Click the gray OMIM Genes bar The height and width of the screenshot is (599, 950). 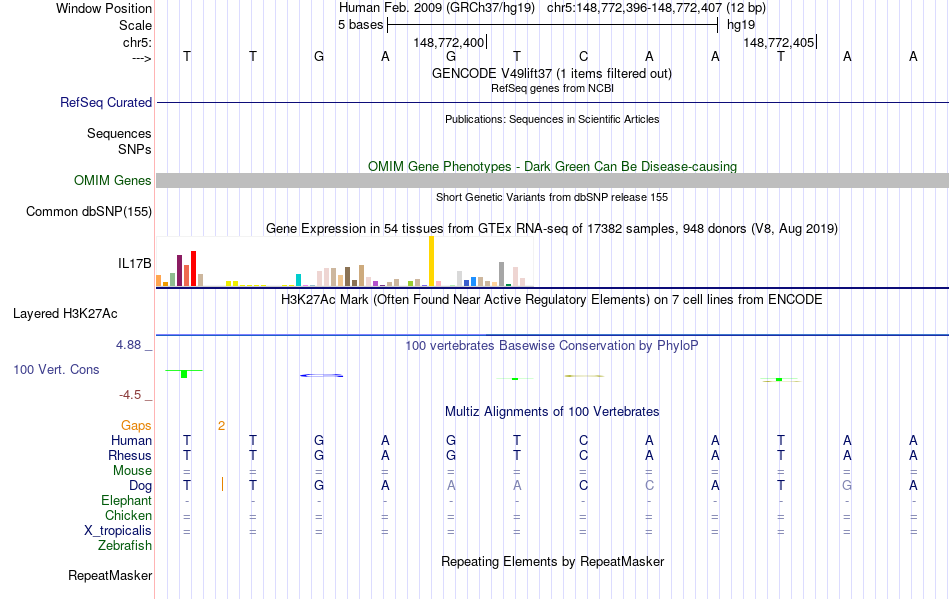click(553, 180)
